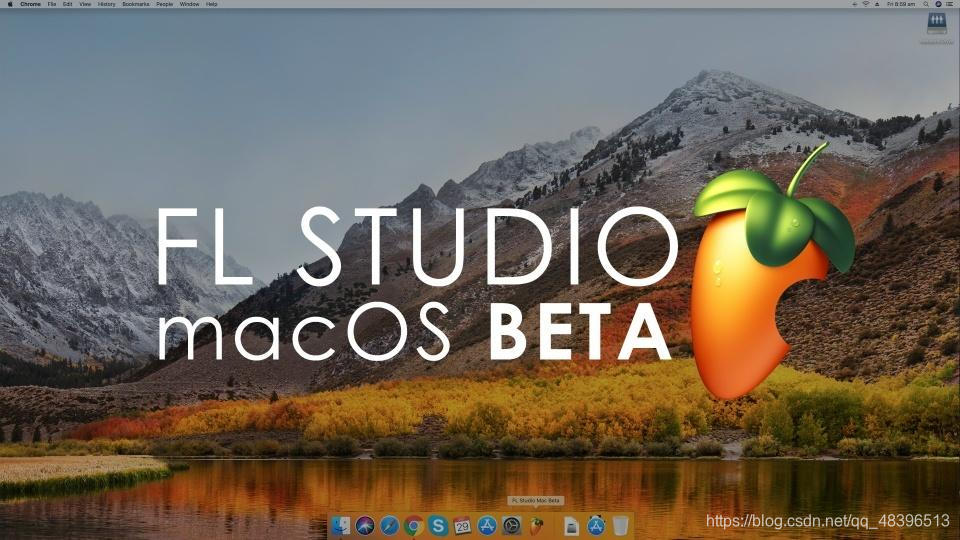Click the menu bar clock showing Fri
The width and height of the screenshot is (960, 540).
tap(901, 4)
